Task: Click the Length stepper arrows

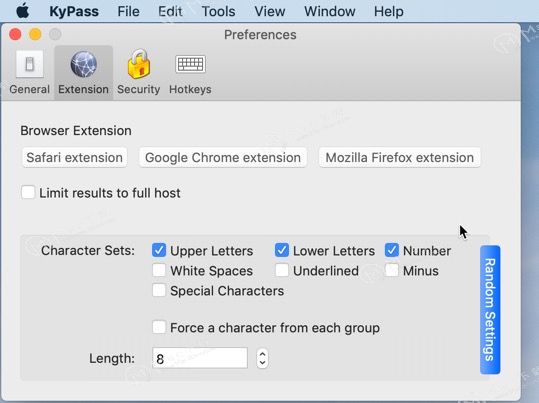Action: 262,359
